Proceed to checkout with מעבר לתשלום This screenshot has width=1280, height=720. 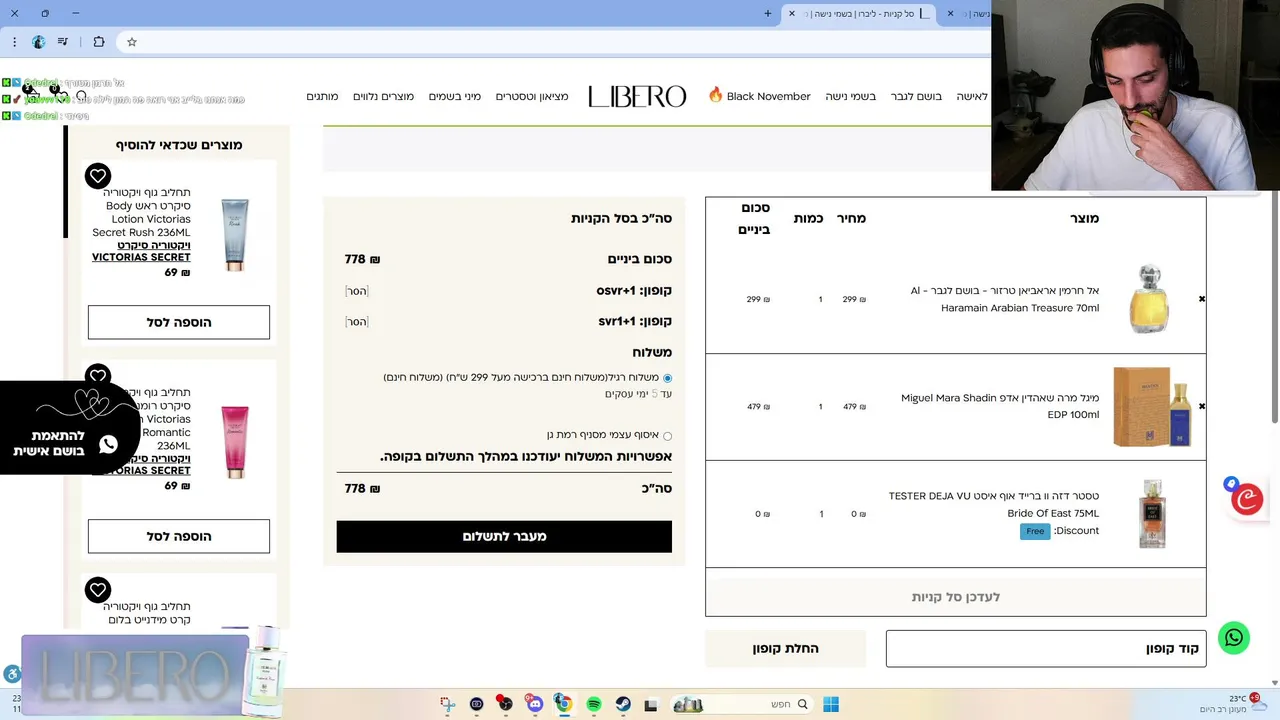tap(504, 536)
